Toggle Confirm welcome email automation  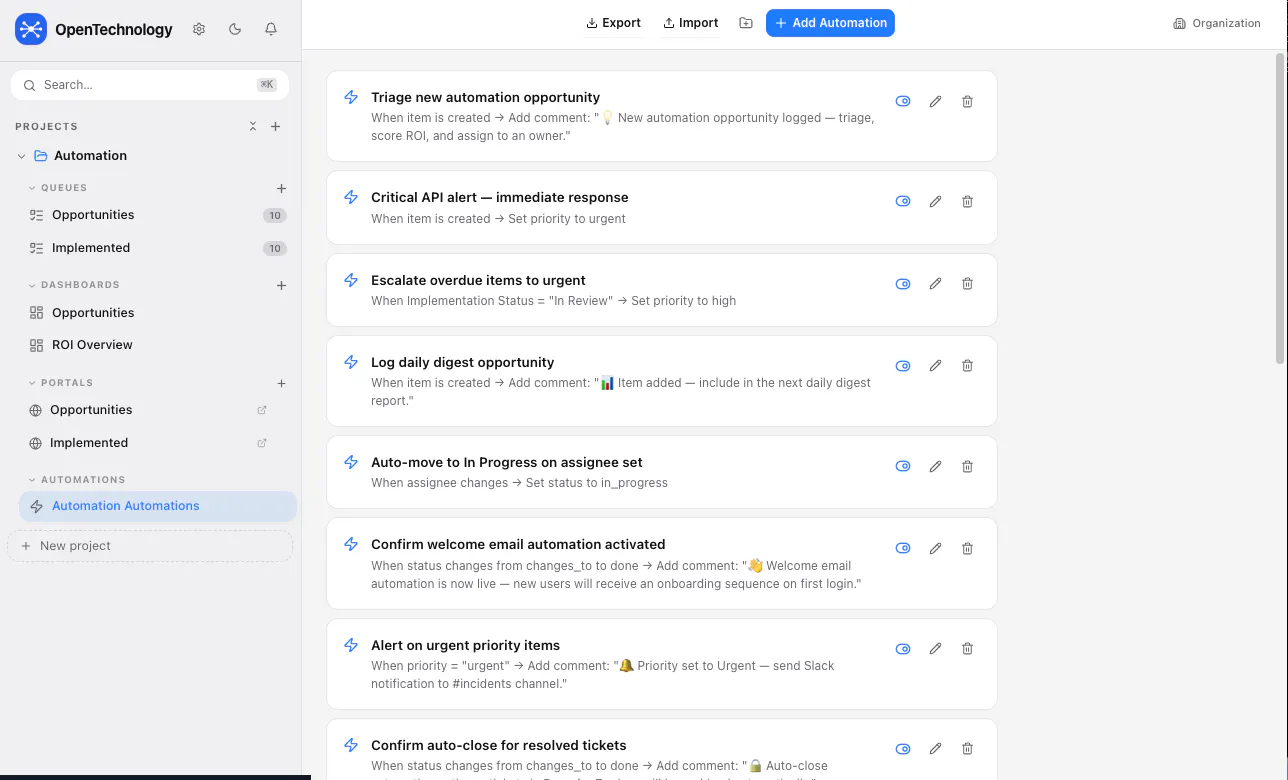click(903, 548)
